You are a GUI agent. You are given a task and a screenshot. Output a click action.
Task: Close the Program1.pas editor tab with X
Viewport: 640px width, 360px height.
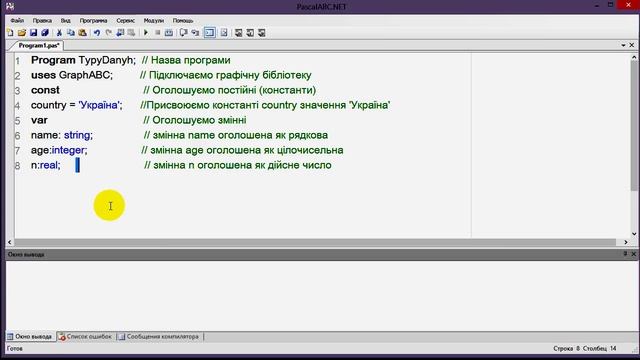pyautogui.click(x=632, y=45)
